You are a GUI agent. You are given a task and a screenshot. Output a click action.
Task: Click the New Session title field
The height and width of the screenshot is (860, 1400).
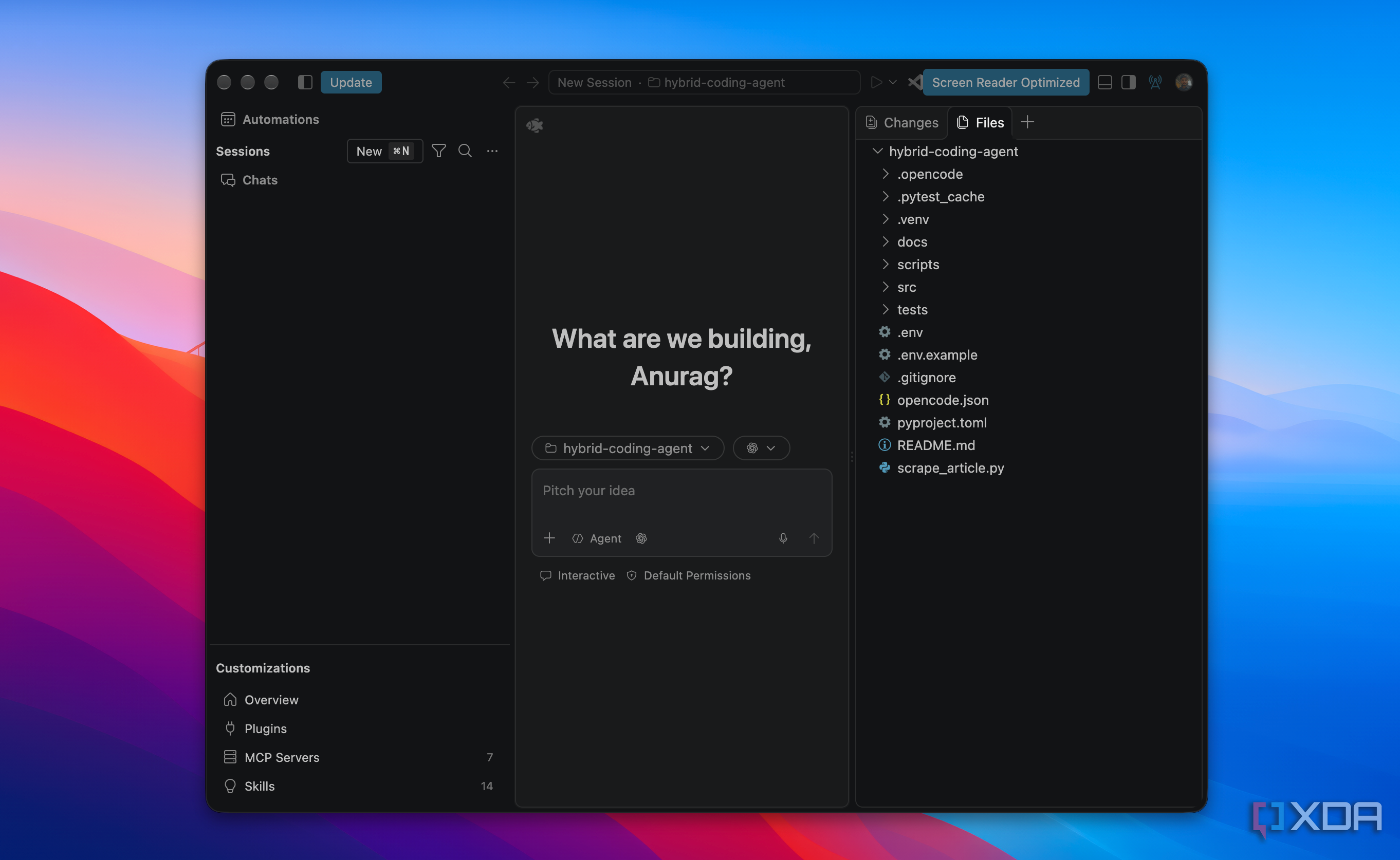(704, 83)
